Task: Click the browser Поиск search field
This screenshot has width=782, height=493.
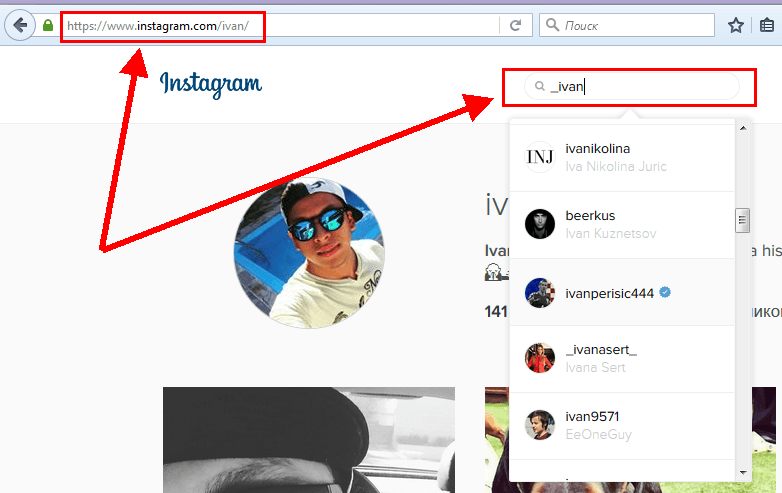Action: 627,25
